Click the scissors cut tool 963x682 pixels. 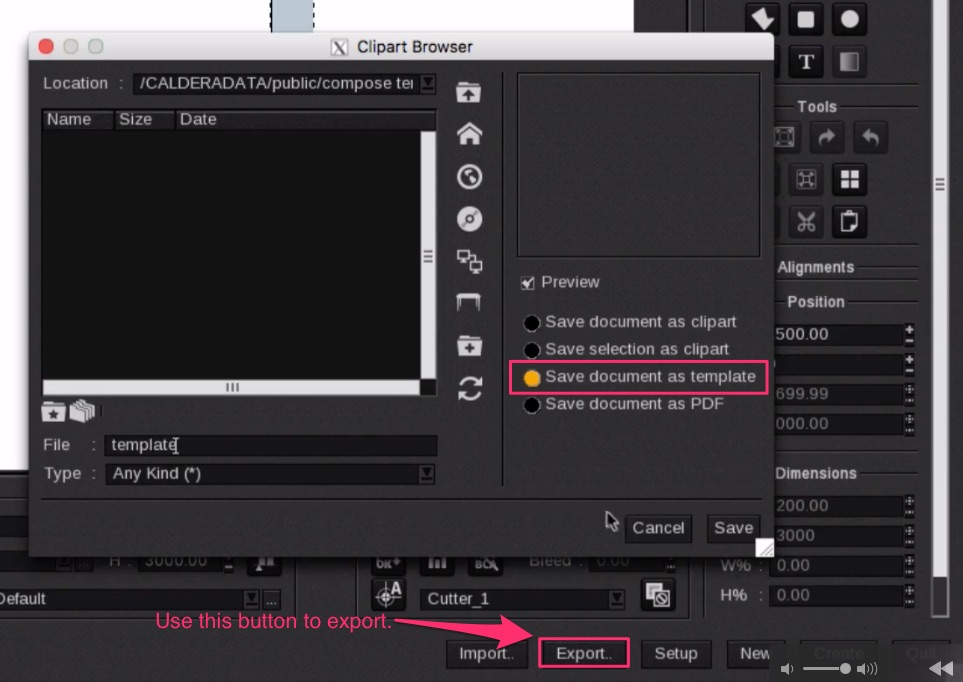(x=806, y=221)
